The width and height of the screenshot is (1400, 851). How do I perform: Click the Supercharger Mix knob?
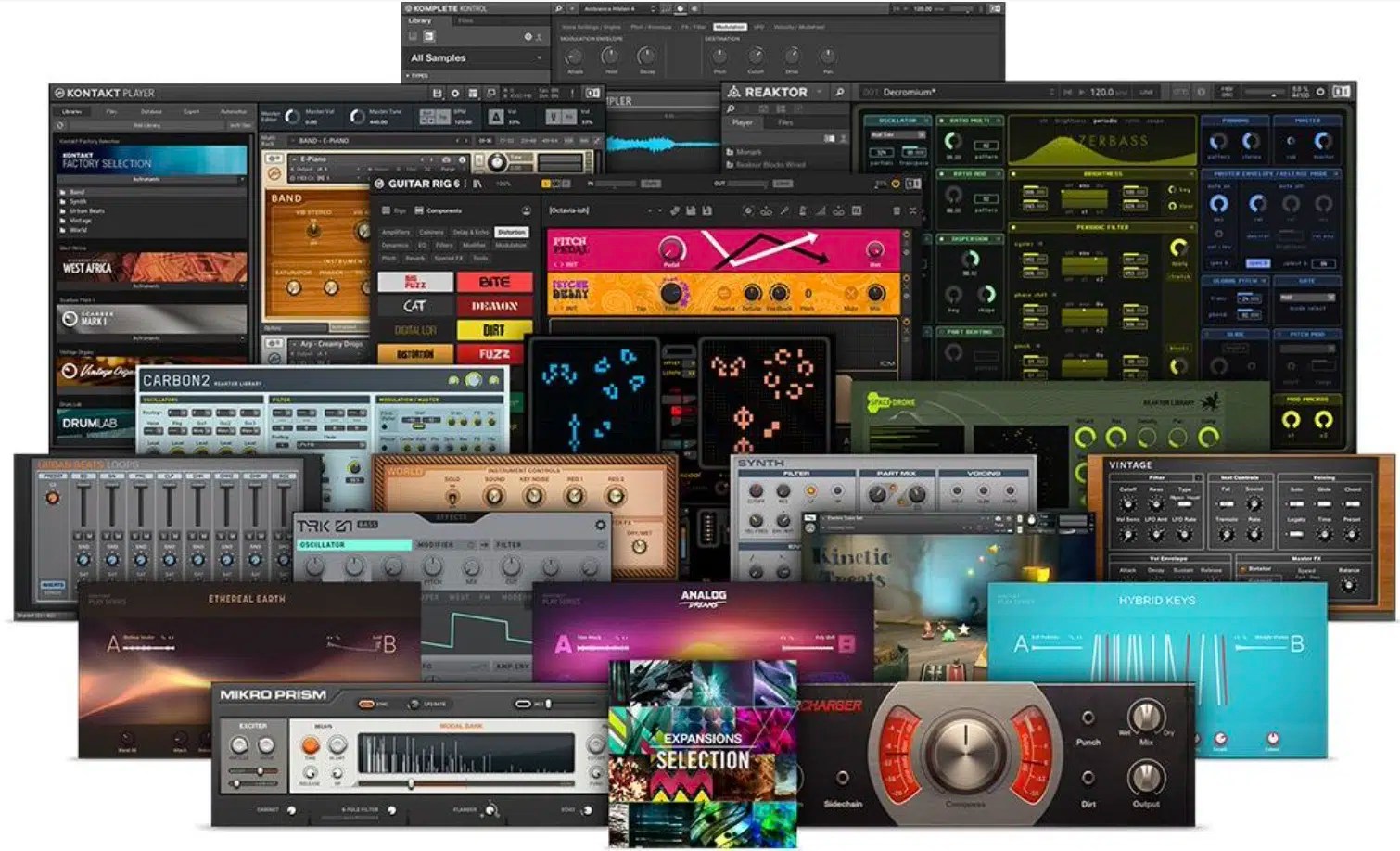click(x=1146, y=718)
